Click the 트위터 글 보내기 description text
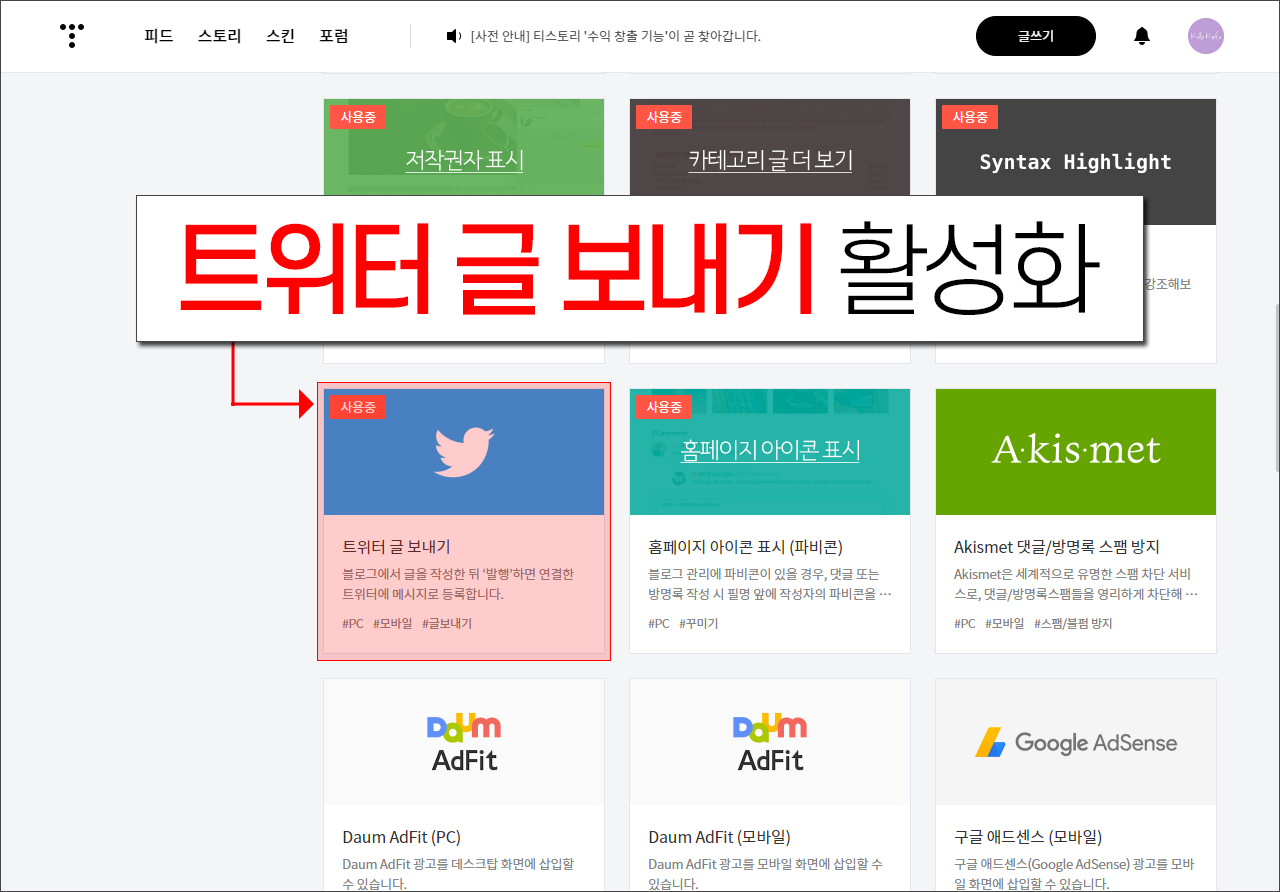 pos(458,584)
